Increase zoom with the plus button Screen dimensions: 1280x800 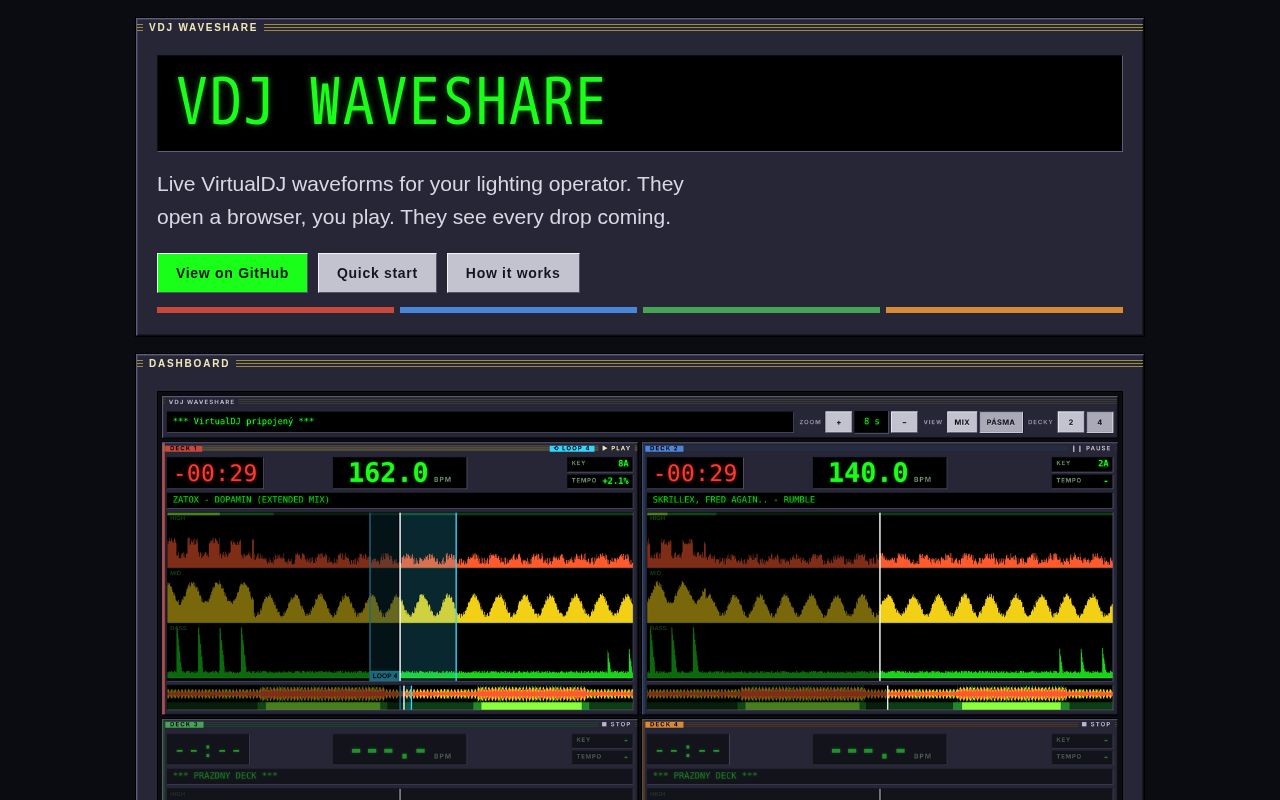coord(839,422)
